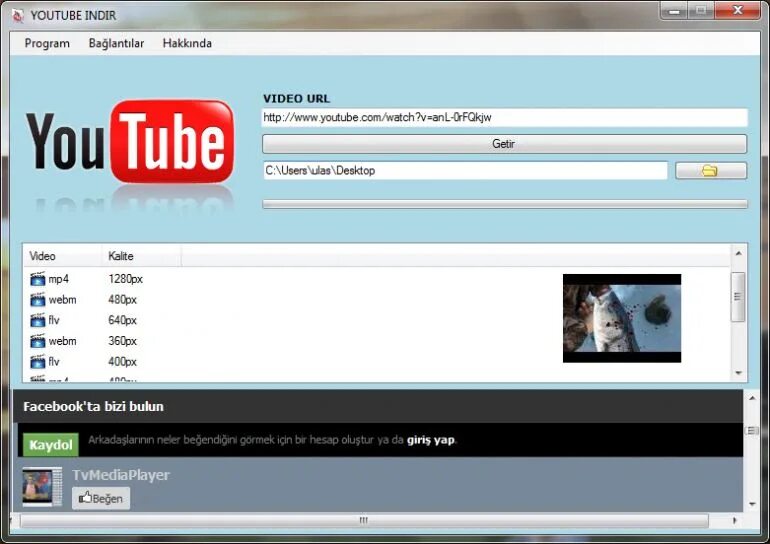Click the download progress bar

[x=505, y=204]
